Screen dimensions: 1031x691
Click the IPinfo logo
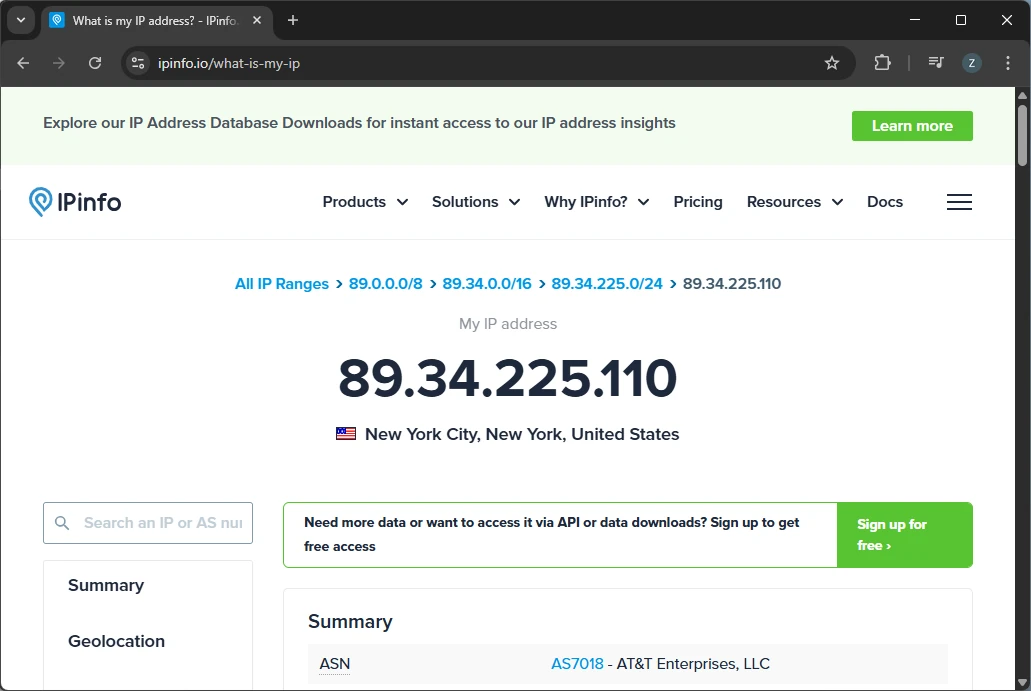pos(75,202)
